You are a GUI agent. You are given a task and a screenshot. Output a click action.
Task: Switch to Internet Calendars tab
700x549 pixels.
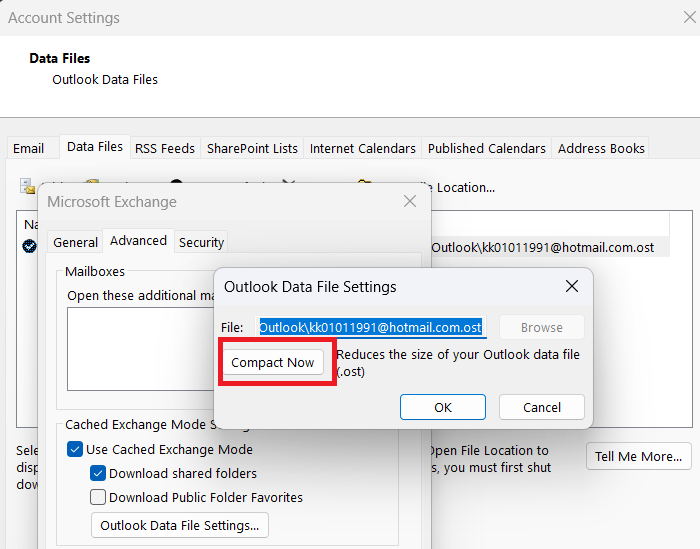[x=362, y=148]
